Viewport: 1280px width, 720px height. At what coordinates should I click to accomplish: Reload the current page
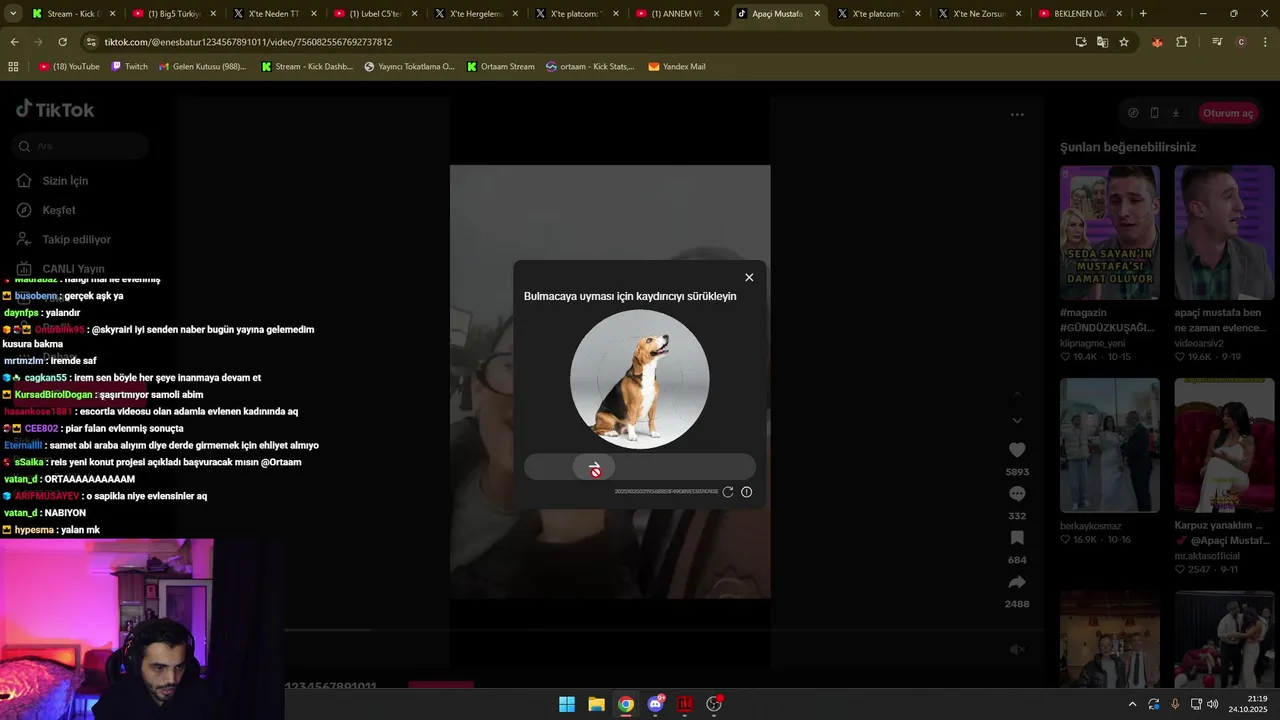coord(62,42)
